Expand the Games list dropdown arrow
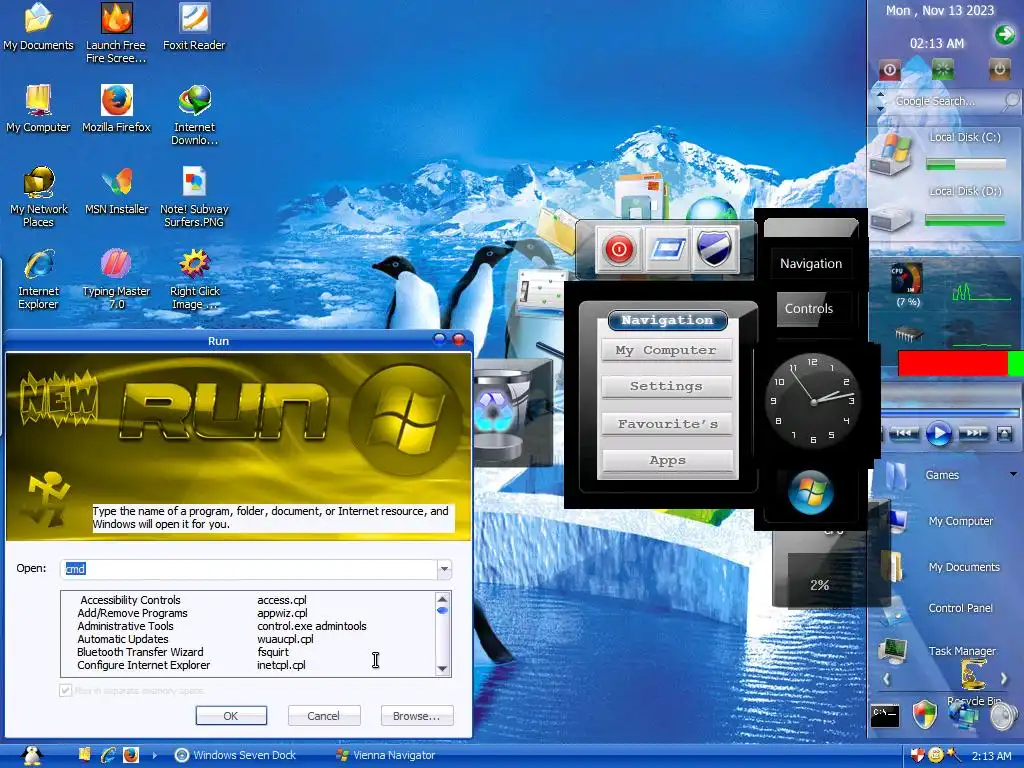 tap(1014, 474)
